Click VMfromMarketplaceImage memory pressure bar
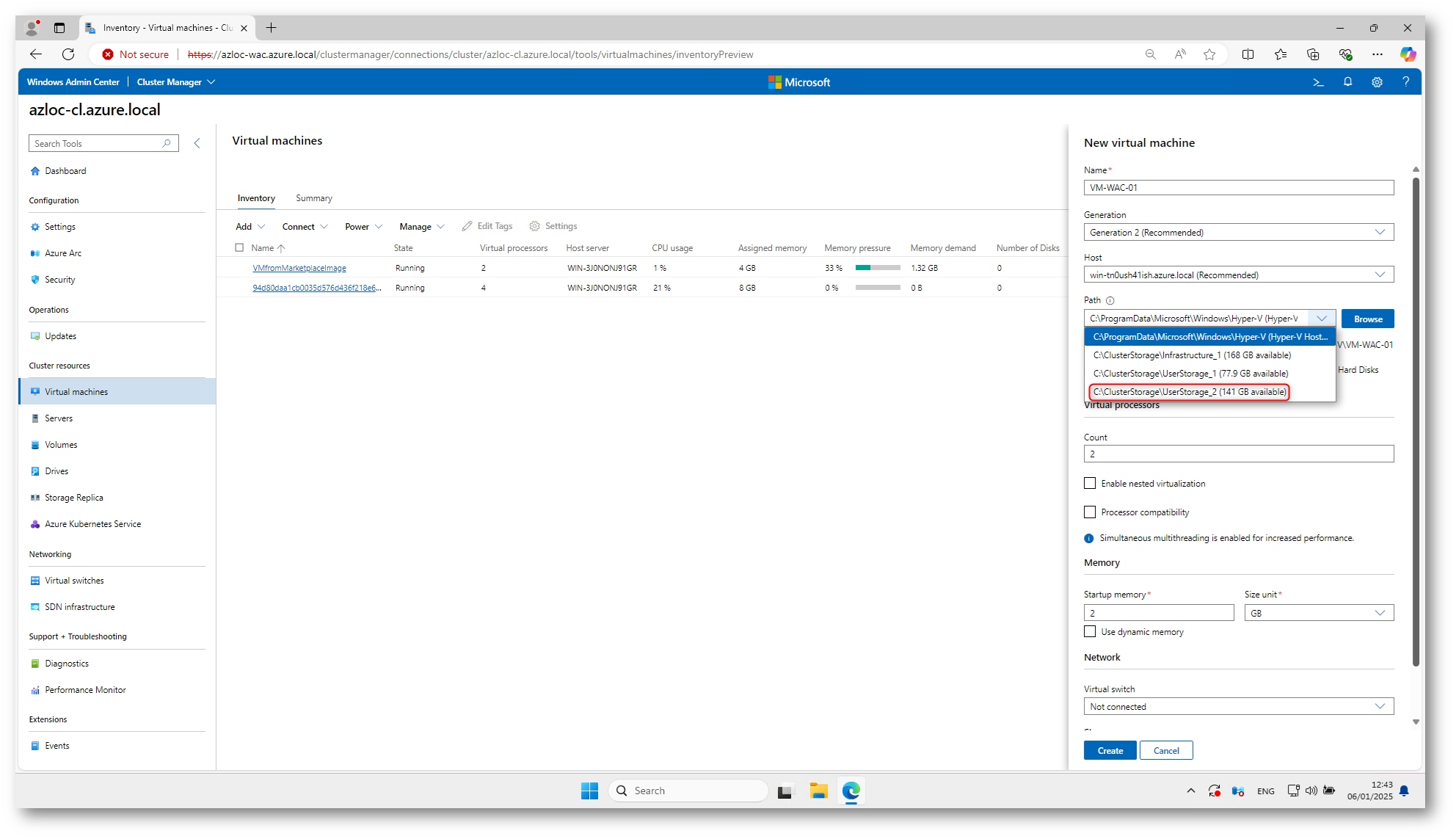1456x839 pixels. pyautogui.click(x=878, y=268)
